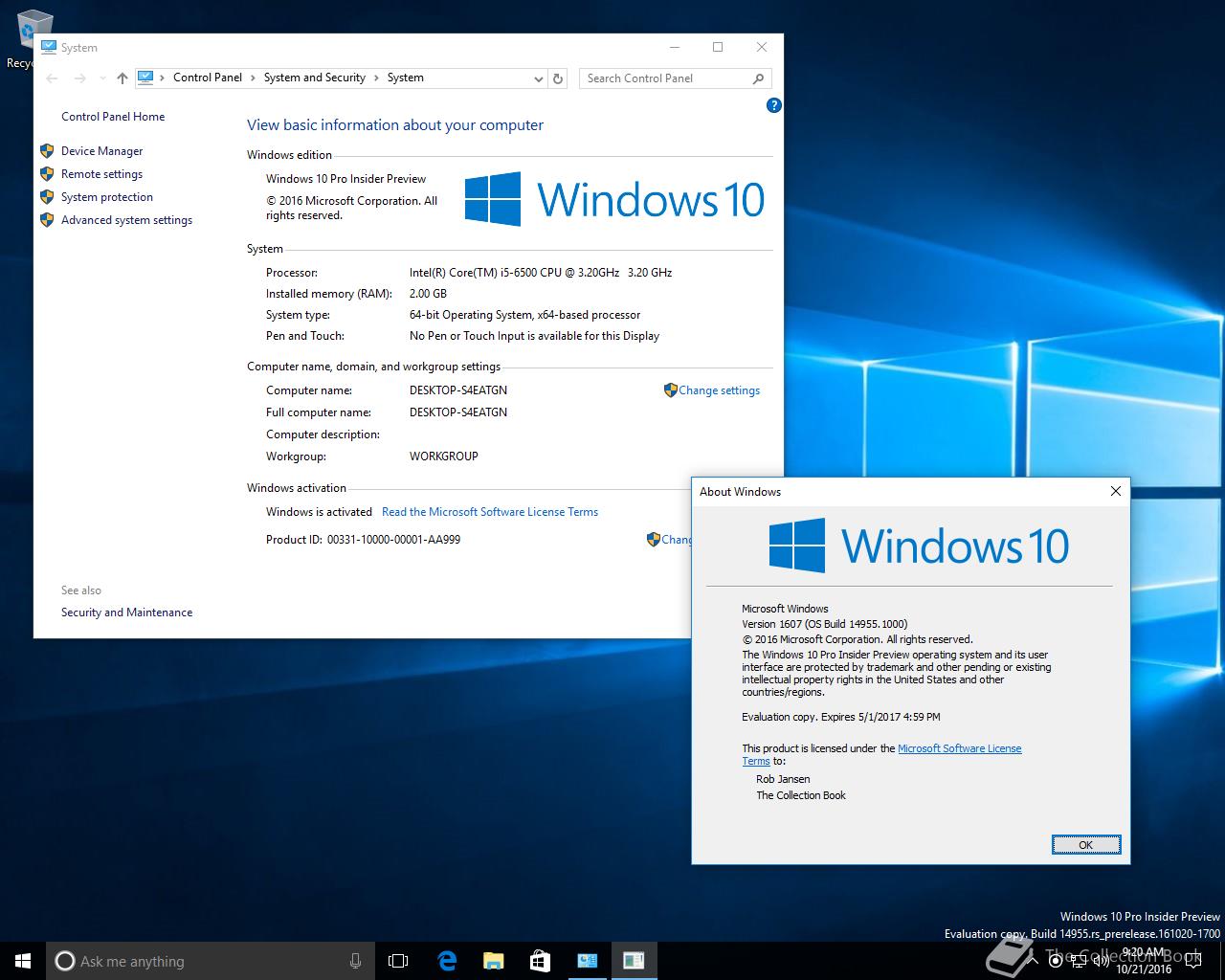
Task: Click the 64-bit Operating System type value
Action: tap(525, 315)
